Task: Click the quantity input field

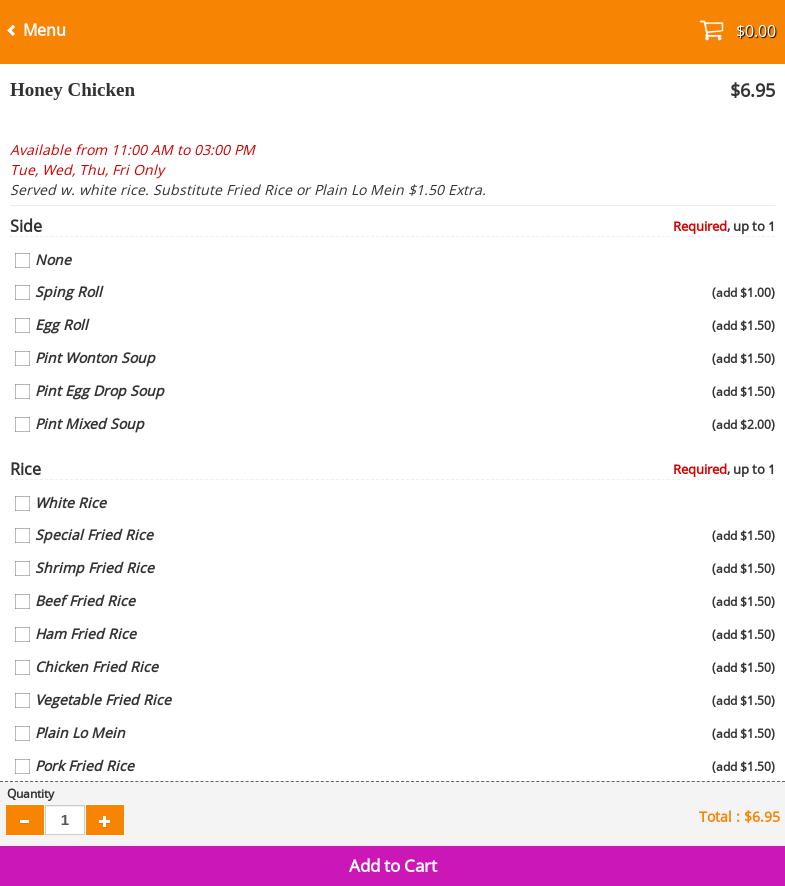Action: click(65, 820)
